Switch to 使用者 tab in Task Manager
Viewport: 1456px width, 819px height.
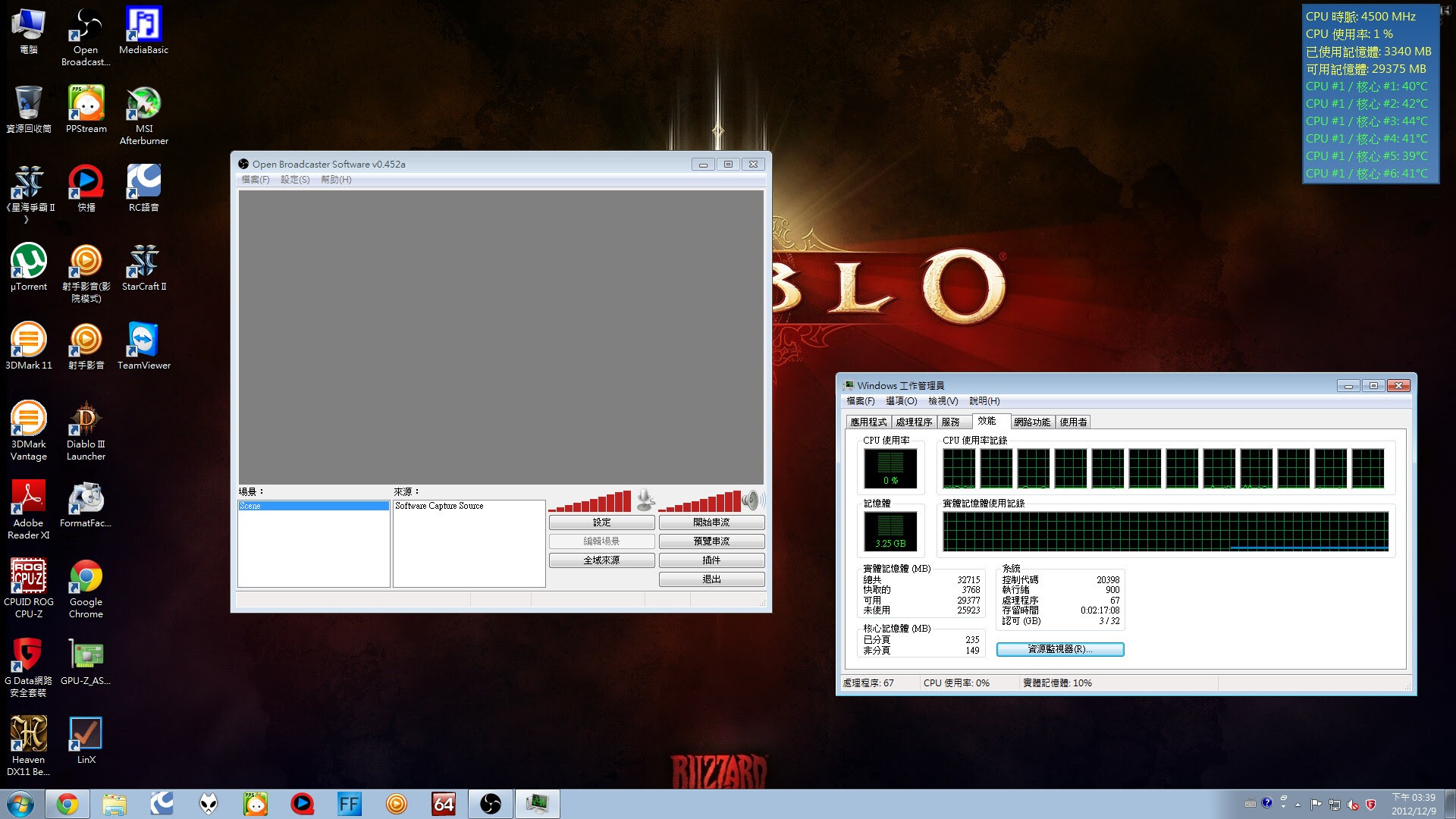tap(1073, 422)
